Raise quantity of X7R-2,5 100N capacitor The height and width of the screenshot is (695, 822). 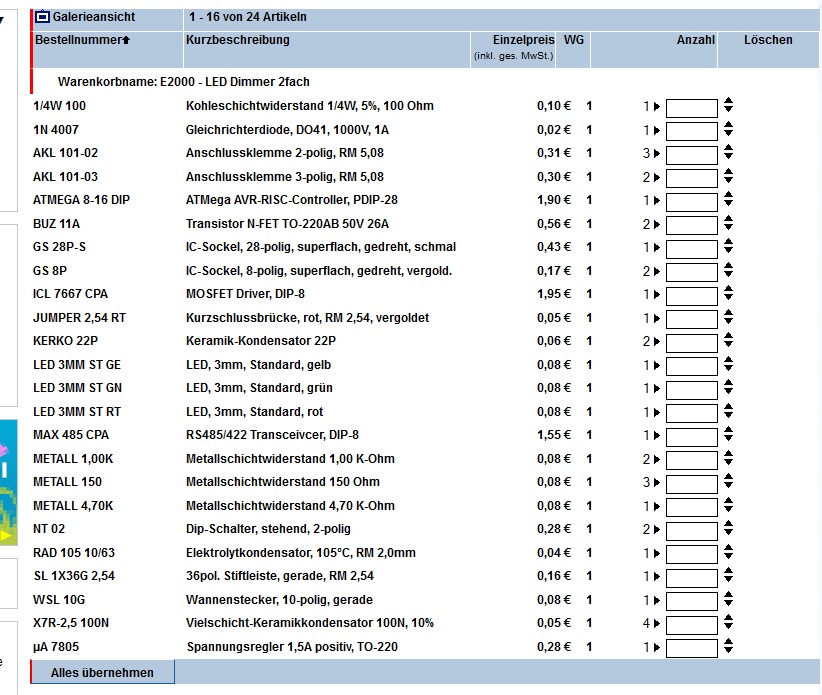729,618
